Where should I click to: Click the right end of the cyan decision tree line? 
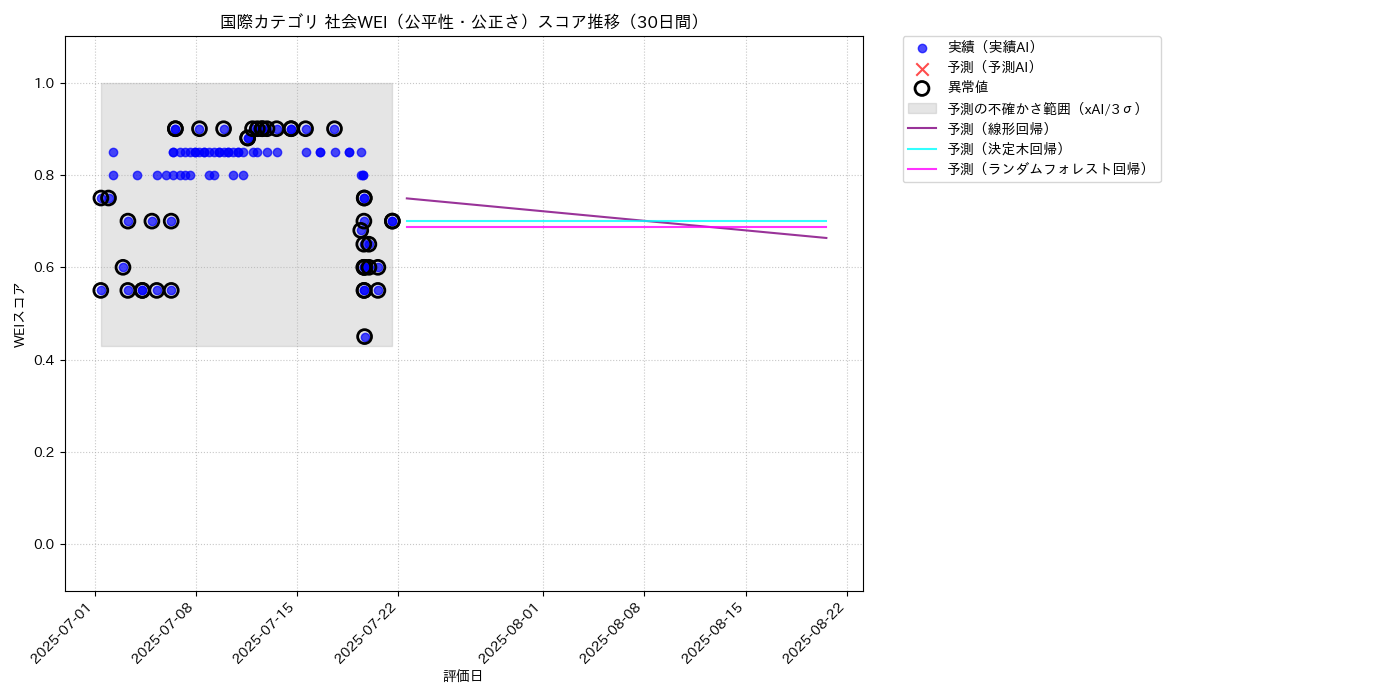826,221
